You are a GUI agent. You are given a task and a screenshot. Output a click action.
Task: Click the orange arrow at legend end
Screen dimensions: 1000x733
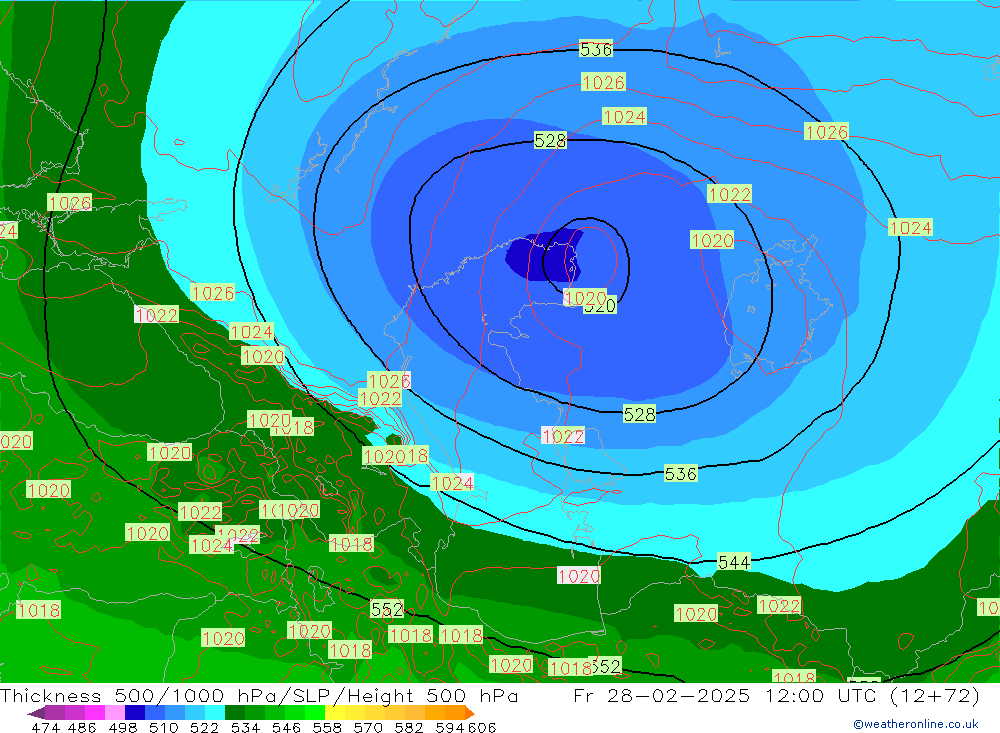(470, 713)
